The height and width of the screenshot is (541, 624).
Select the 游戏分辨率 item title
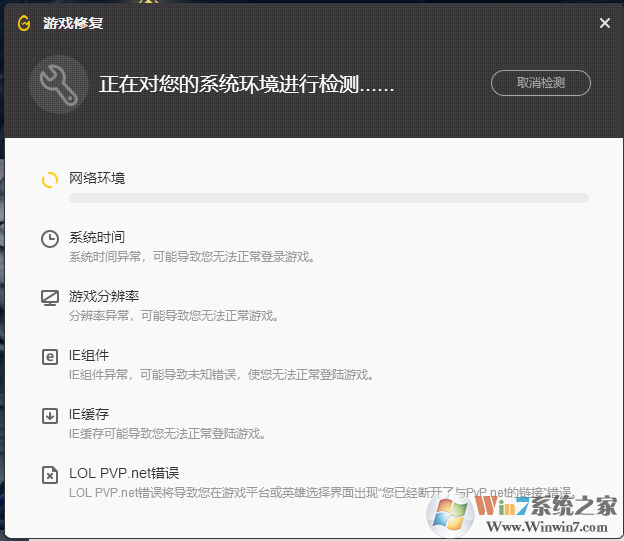click(x=104, y=296)
